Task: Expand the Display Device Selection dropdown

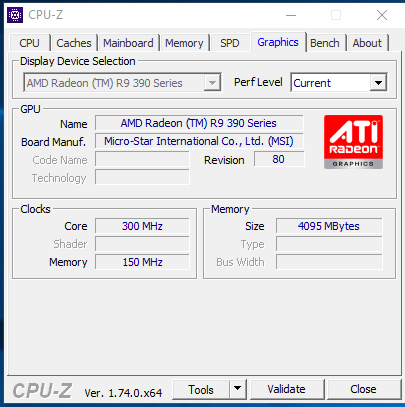Action: tap(212, 82)
